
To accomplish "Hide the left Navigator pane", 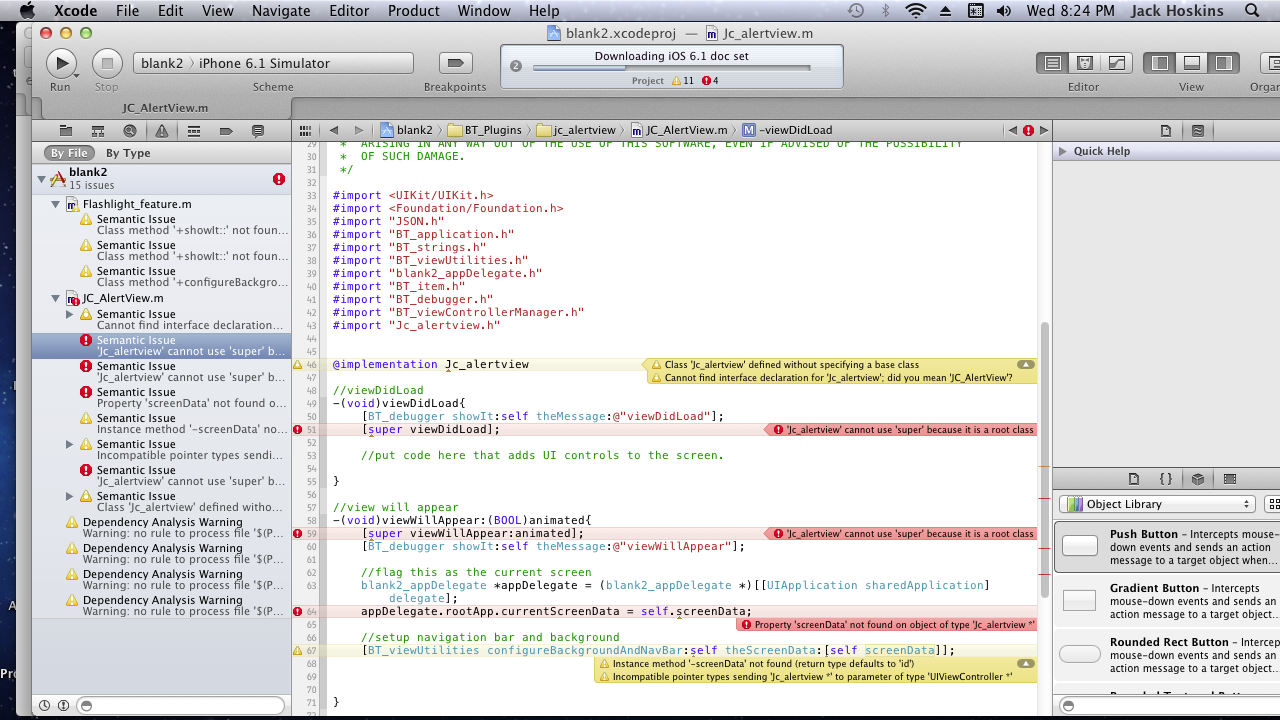I will pyautogui.click(x=1160, y=63).
